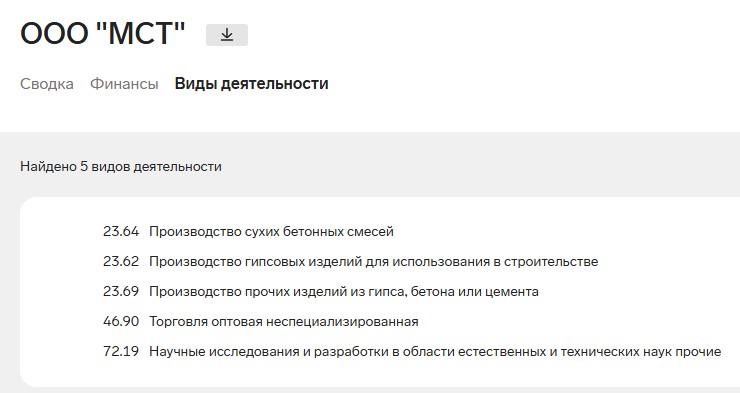Screen dimensions: 740x393
Task: Select the Виды деятельности tab
Action: [252, 84]
